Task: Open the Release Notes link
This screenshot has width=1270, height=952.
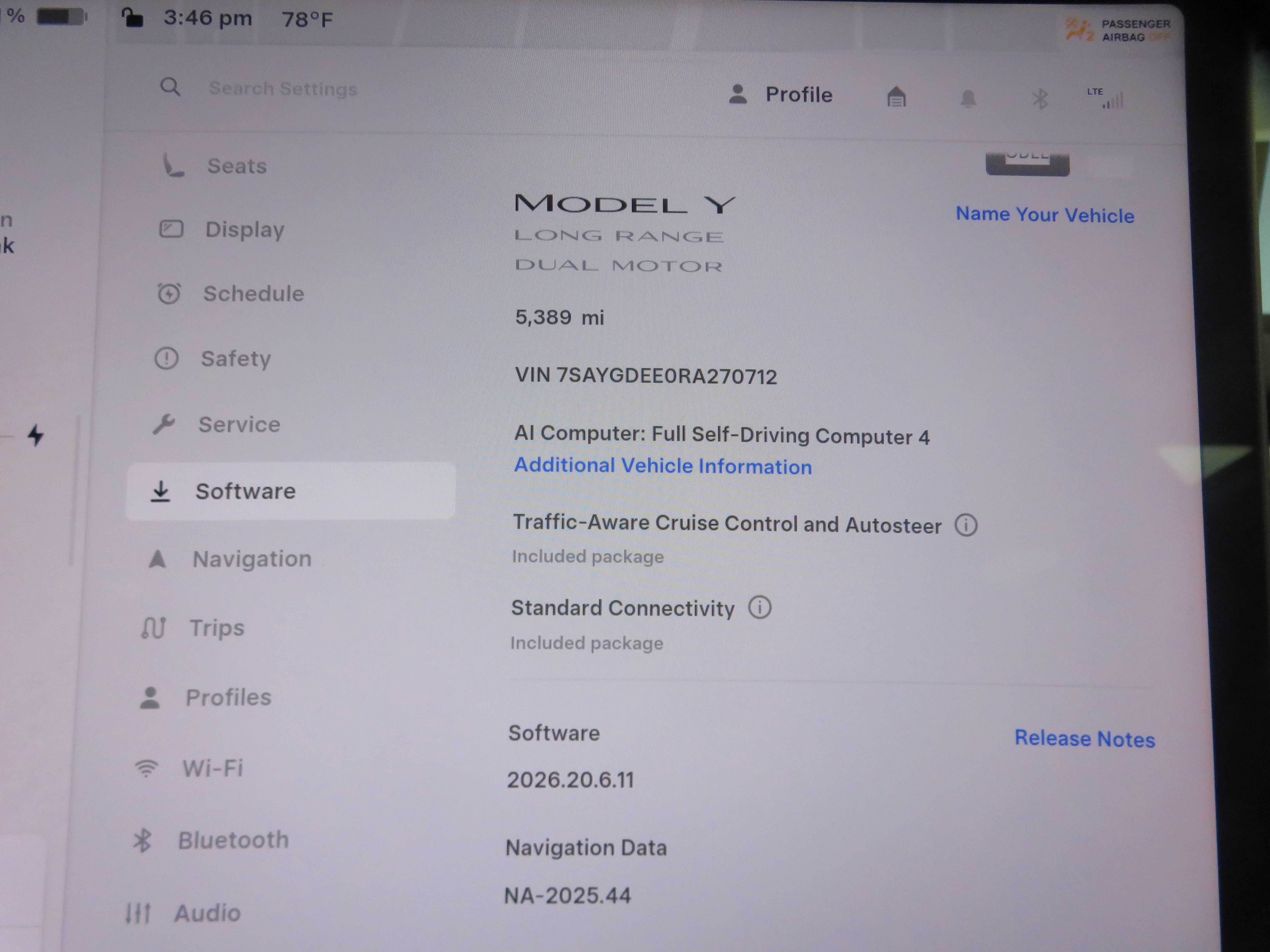Action: [1085, 738]
